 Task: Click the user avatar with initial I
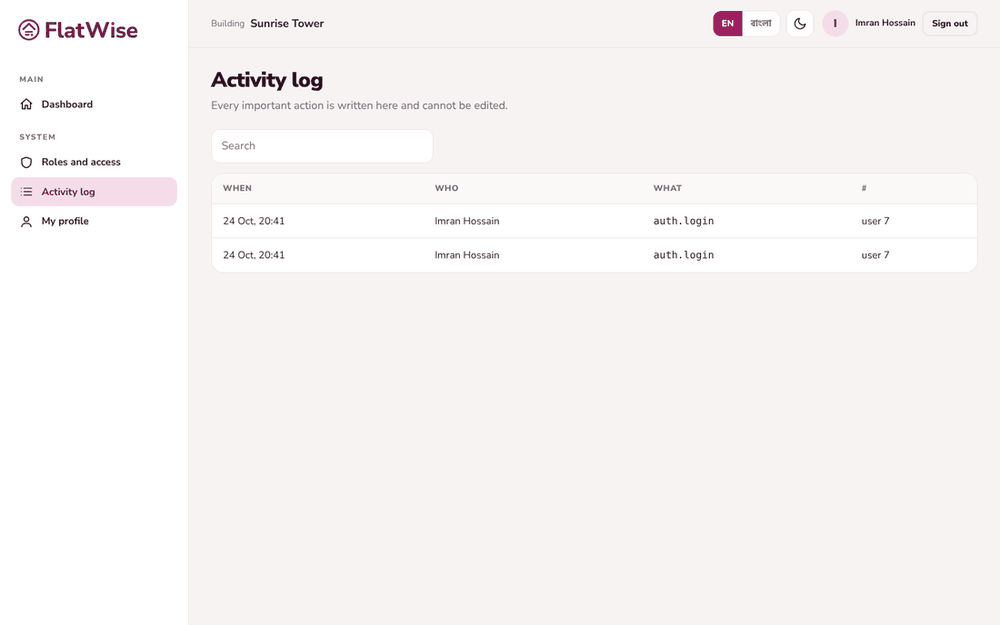pos(835,24)
